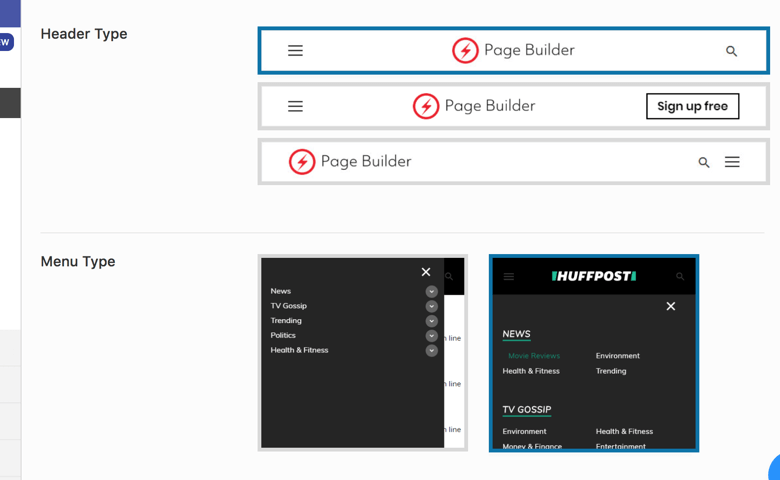Viewport: 780px width, 480px height.
Task: Click the Sign up free button
Action: (x=692, y=106)
